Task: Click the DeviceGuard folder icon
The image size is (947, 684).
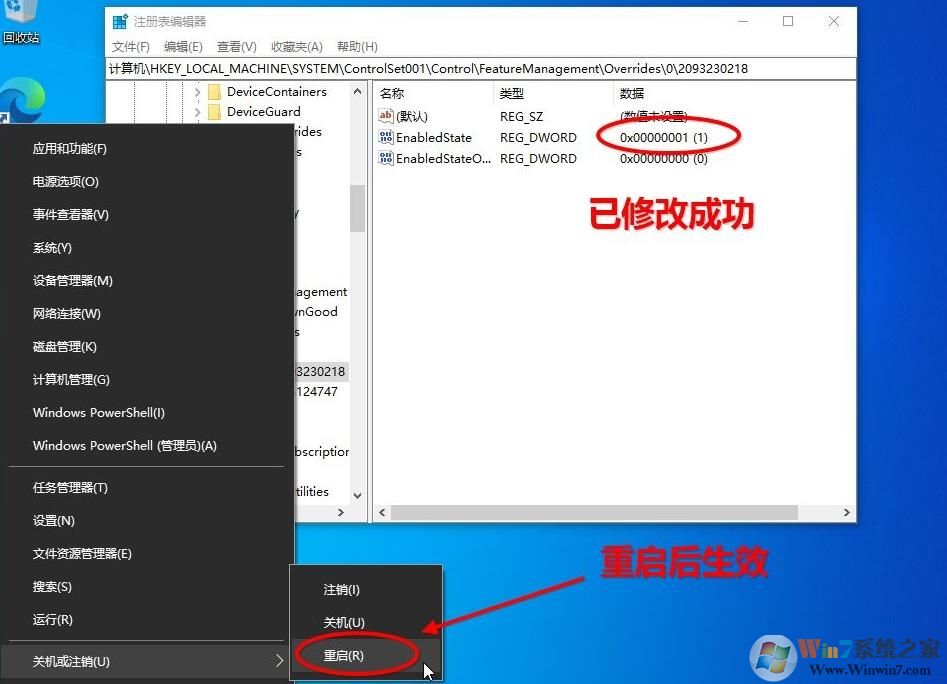Action: point(214,111)
